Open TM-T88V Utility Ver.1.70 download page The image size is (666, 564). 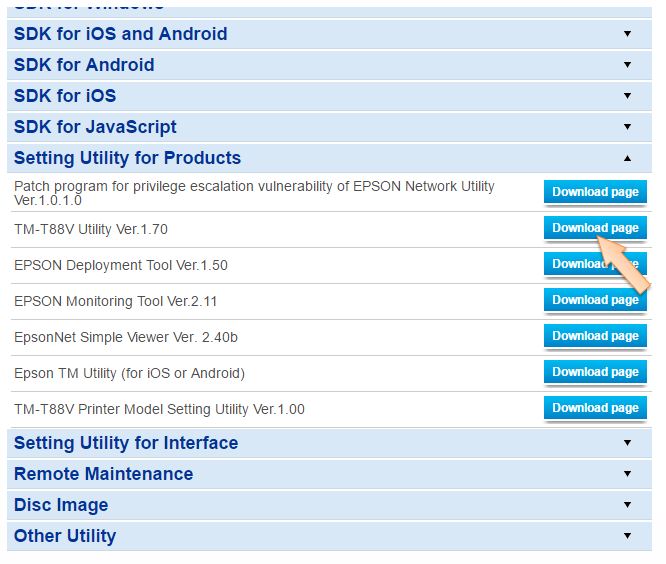[595, 228]
